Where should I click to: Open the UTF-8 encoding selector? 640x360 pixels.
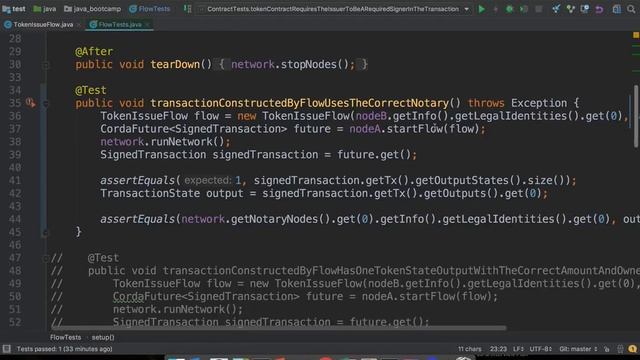541,349
